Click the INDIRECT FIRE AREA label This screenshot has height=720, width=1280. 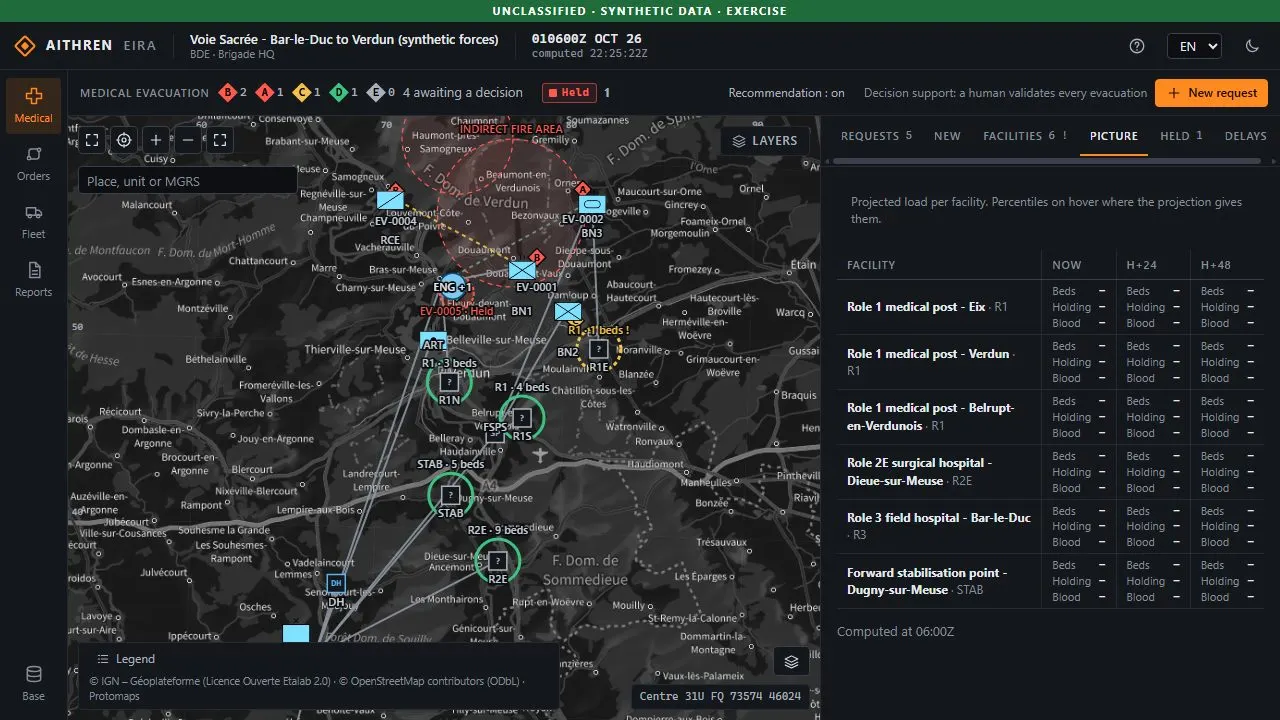point(511,129)
